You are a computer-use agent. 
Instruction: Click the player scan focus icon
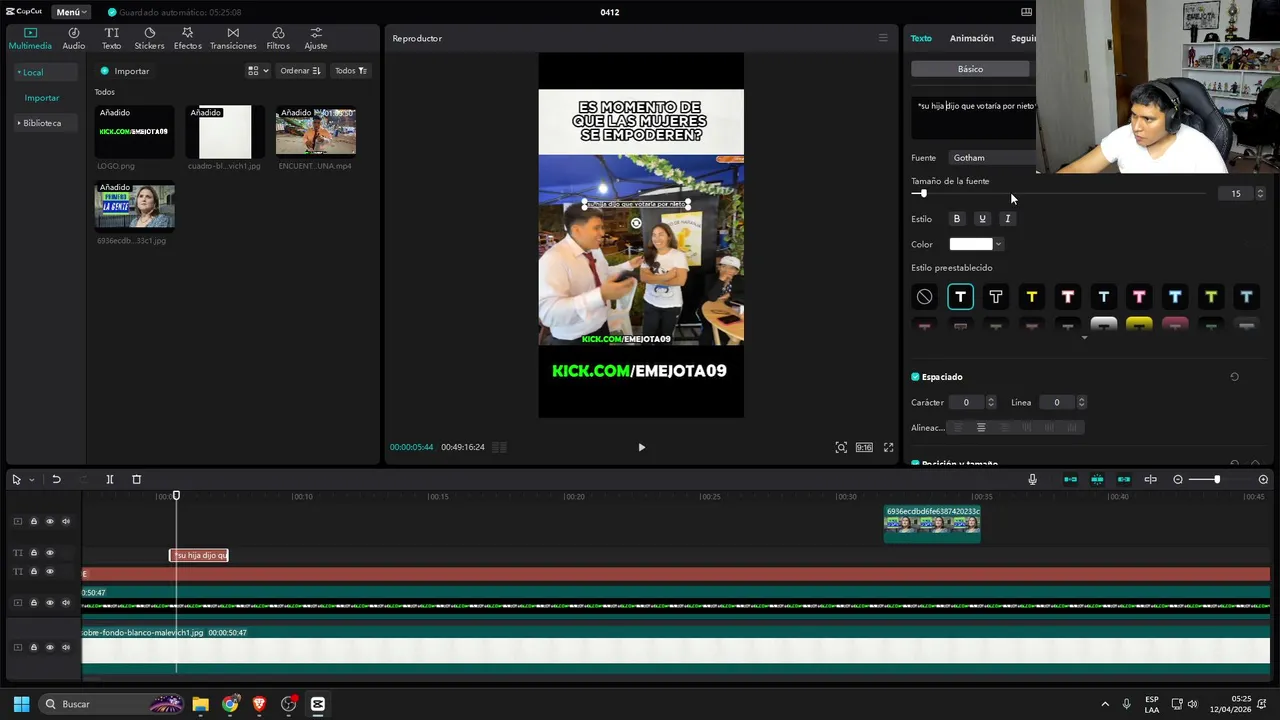(x=841, y=448)
